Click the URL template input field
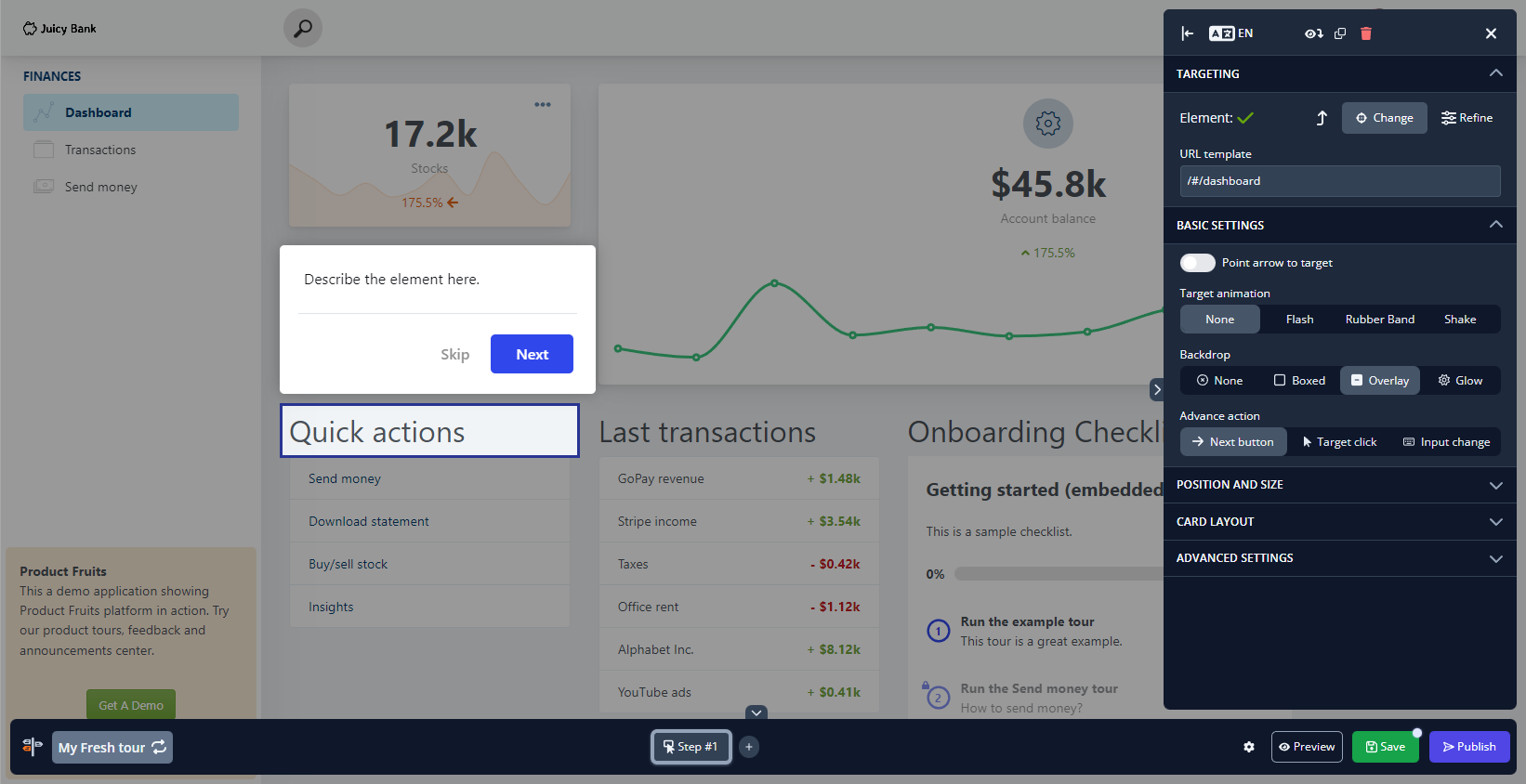1526x784 pixels. (x=1339, y=181)
